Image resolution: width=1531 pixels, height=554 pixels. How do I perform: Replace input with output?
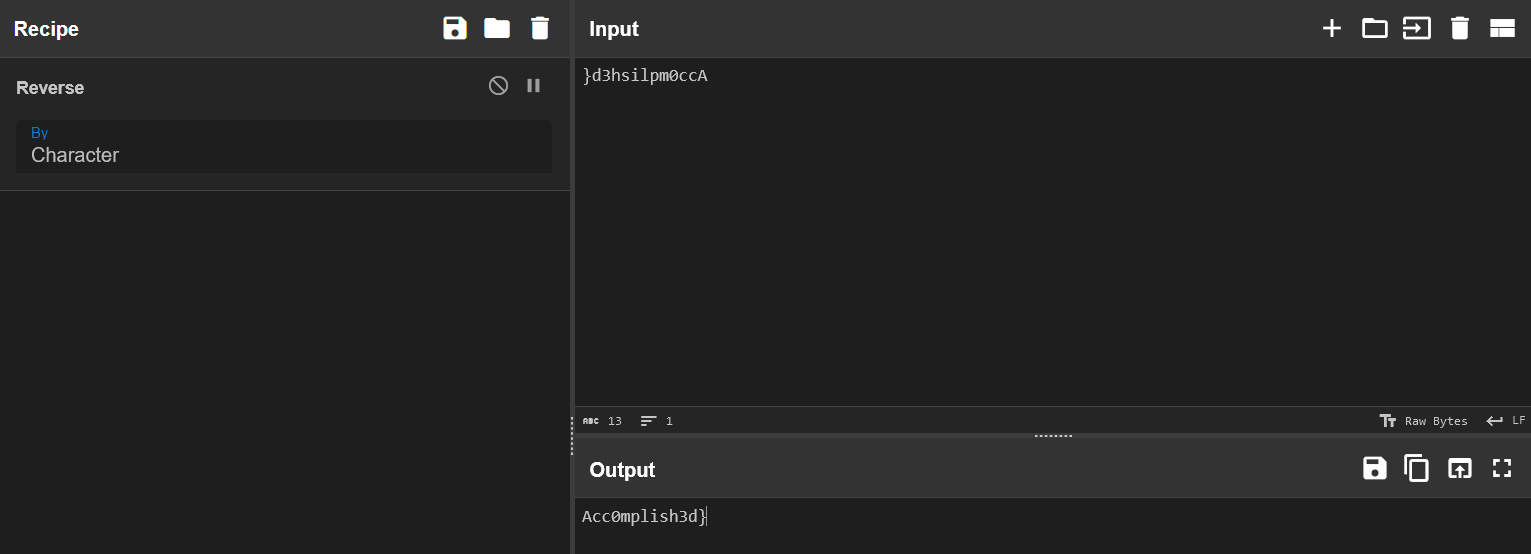(1460, 468)
